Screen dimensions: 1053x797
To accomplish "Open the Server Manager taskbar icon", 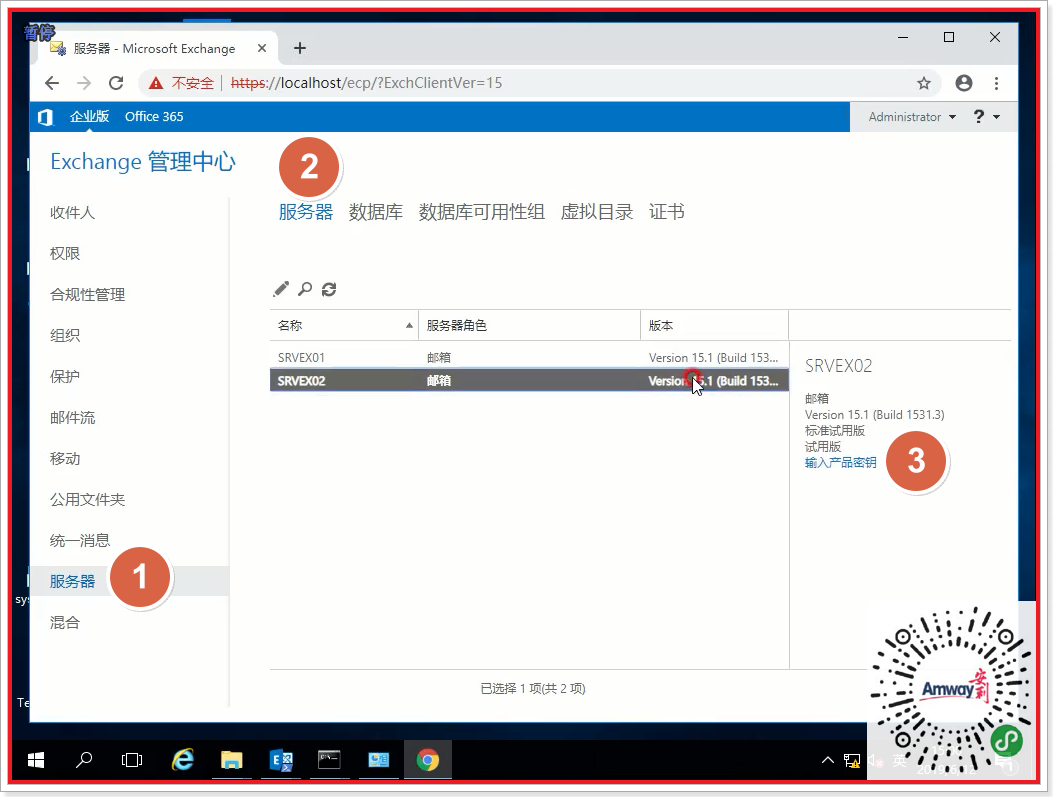I will pos(379,760).
